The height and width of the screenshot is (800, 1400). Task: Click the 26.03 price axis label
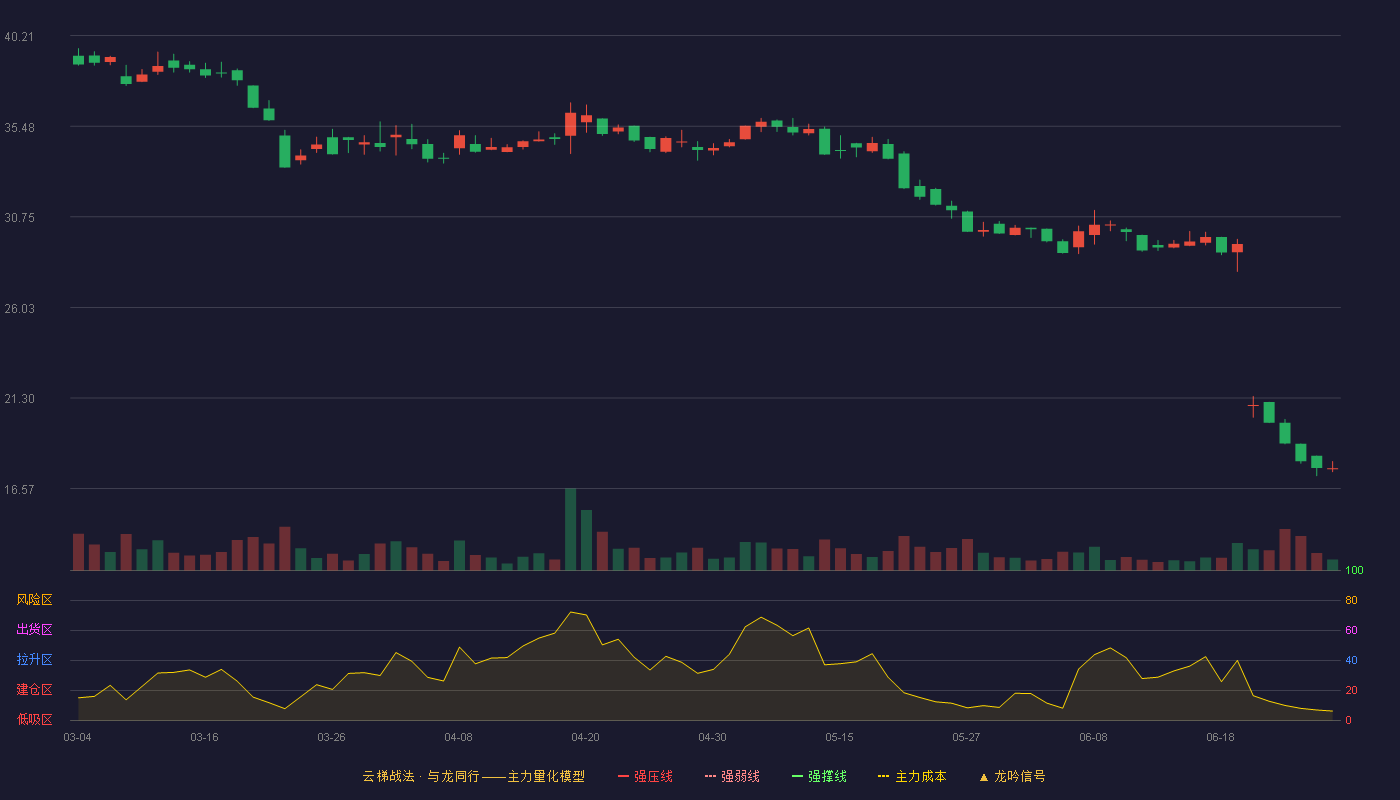[x=19, y=308]
